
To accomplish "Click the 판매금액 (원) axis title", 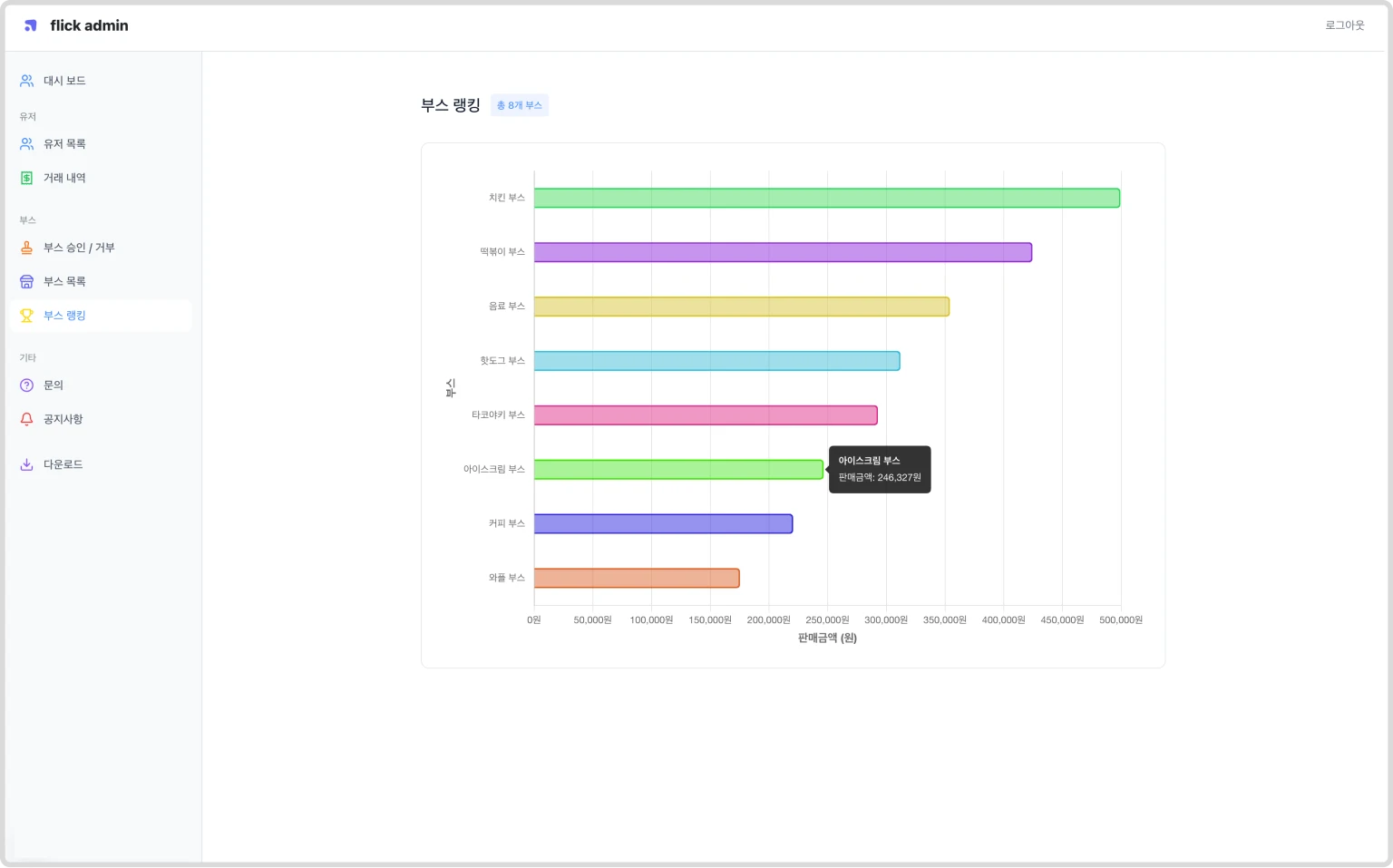I will click(x=827, y=639).
